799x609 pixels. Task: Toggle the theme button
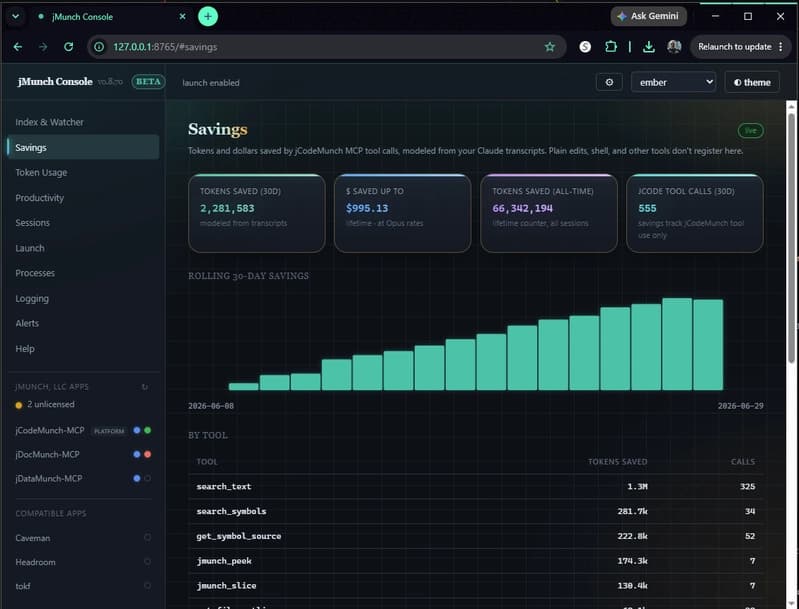coord(752,82)
